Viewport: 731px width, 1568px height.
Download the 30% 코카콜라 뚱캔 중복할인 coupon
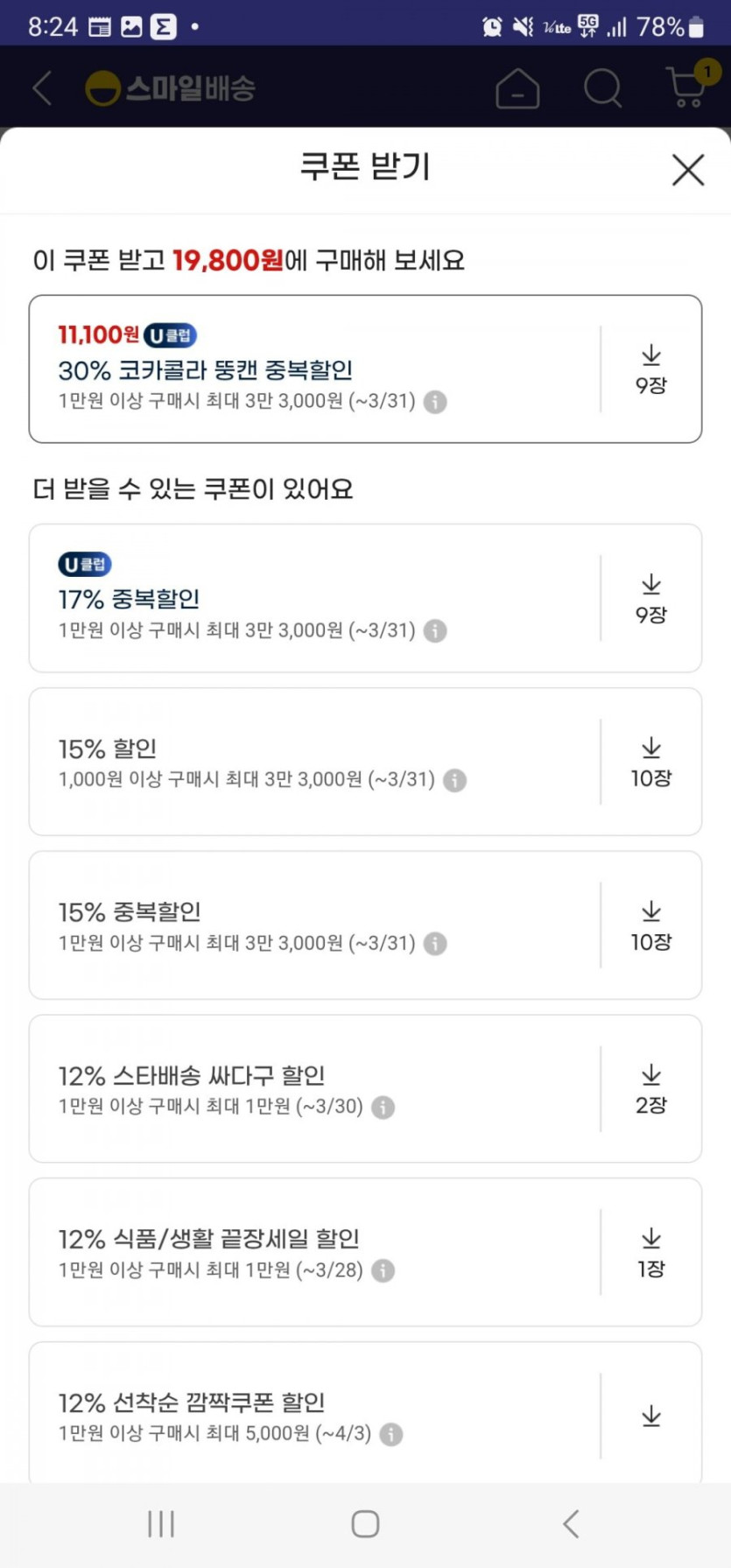(x=650, y=369)
